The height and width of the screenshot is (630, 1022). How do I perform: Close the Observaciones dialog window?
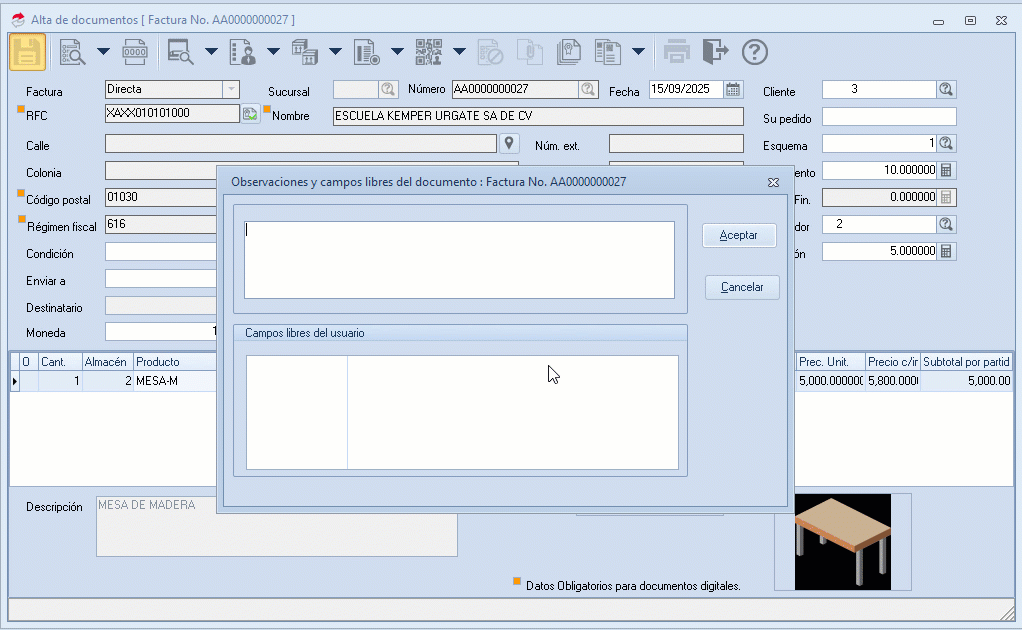coord(773,183)
